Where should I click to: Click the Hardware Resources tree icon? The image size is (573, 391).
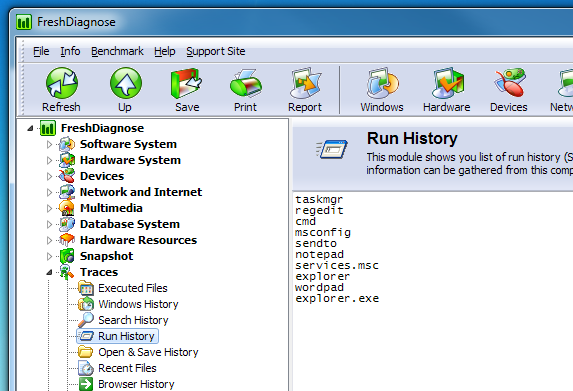pos(67,240)
